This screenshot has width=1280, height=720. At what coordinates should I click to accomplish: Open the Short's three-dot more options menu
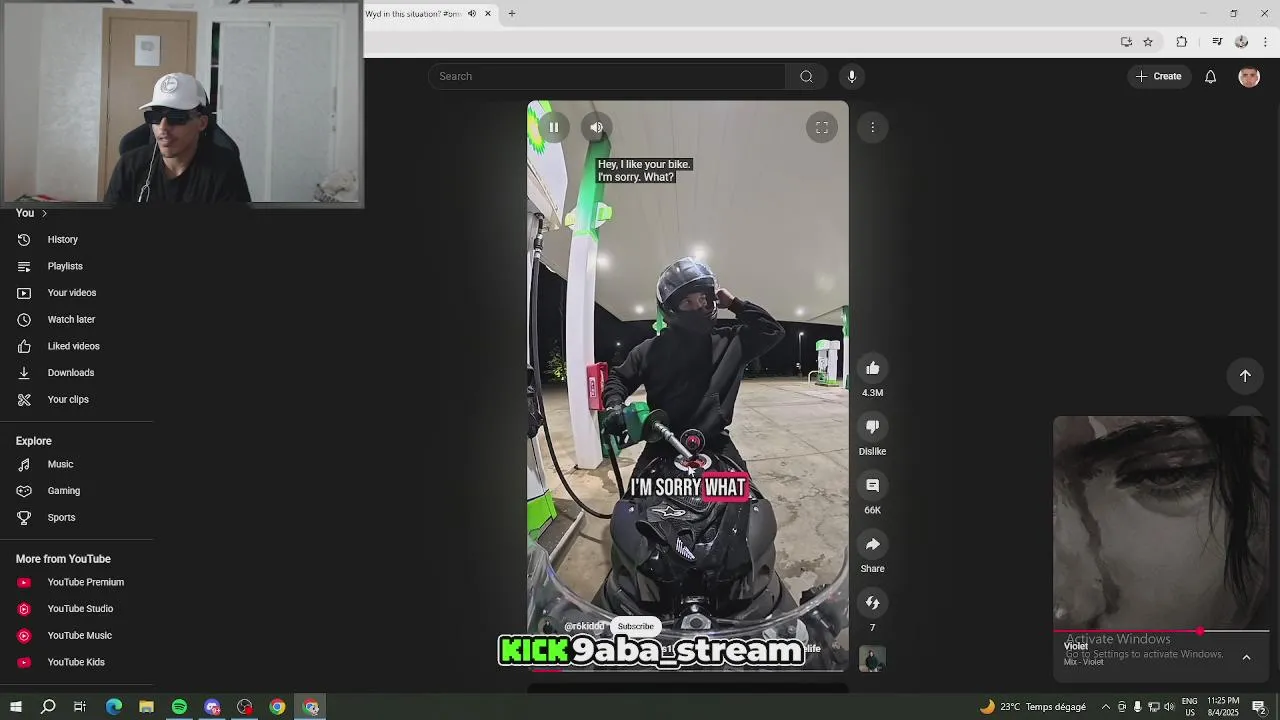point(872,127)
